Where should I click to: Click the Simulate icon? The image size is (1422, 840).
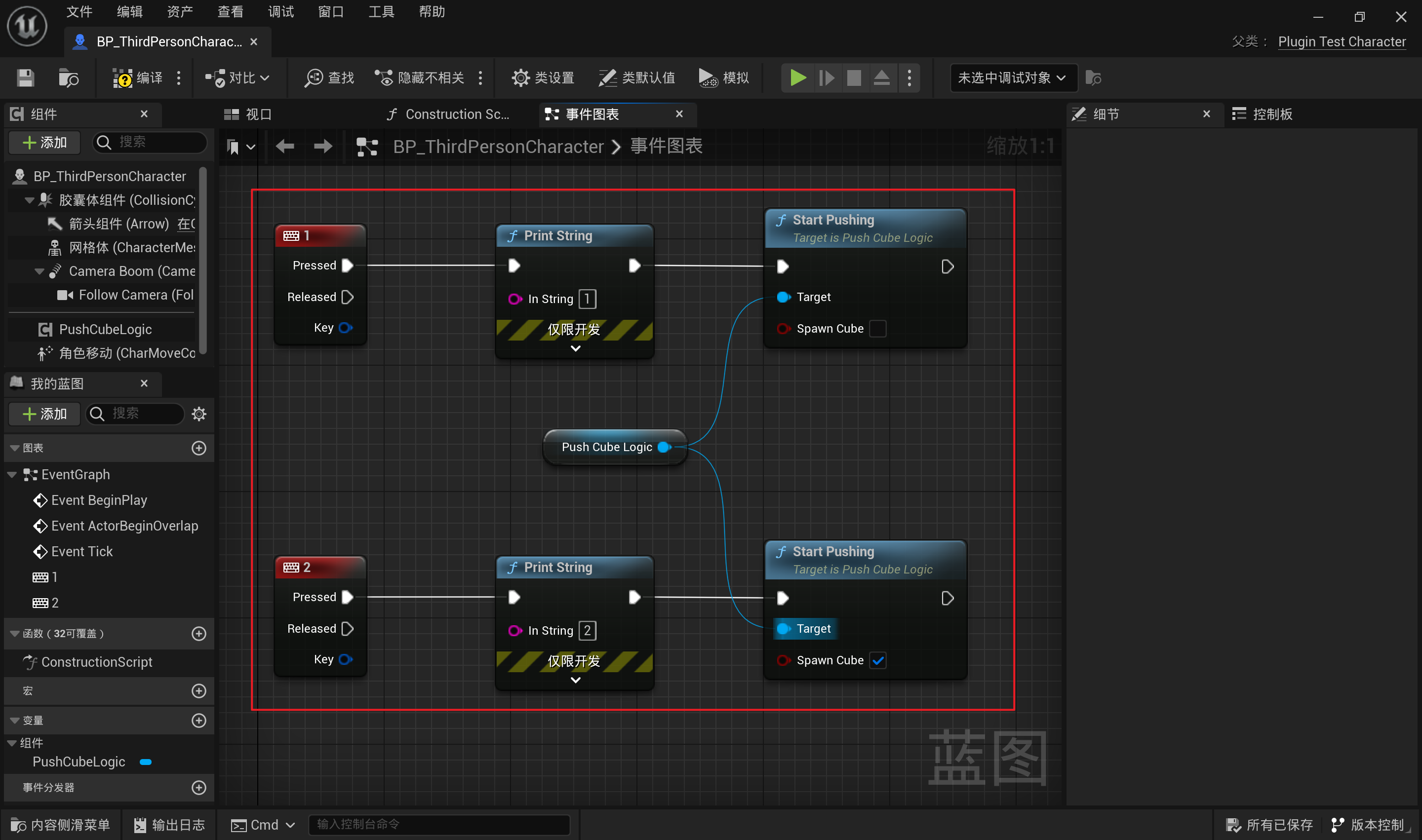708,77
